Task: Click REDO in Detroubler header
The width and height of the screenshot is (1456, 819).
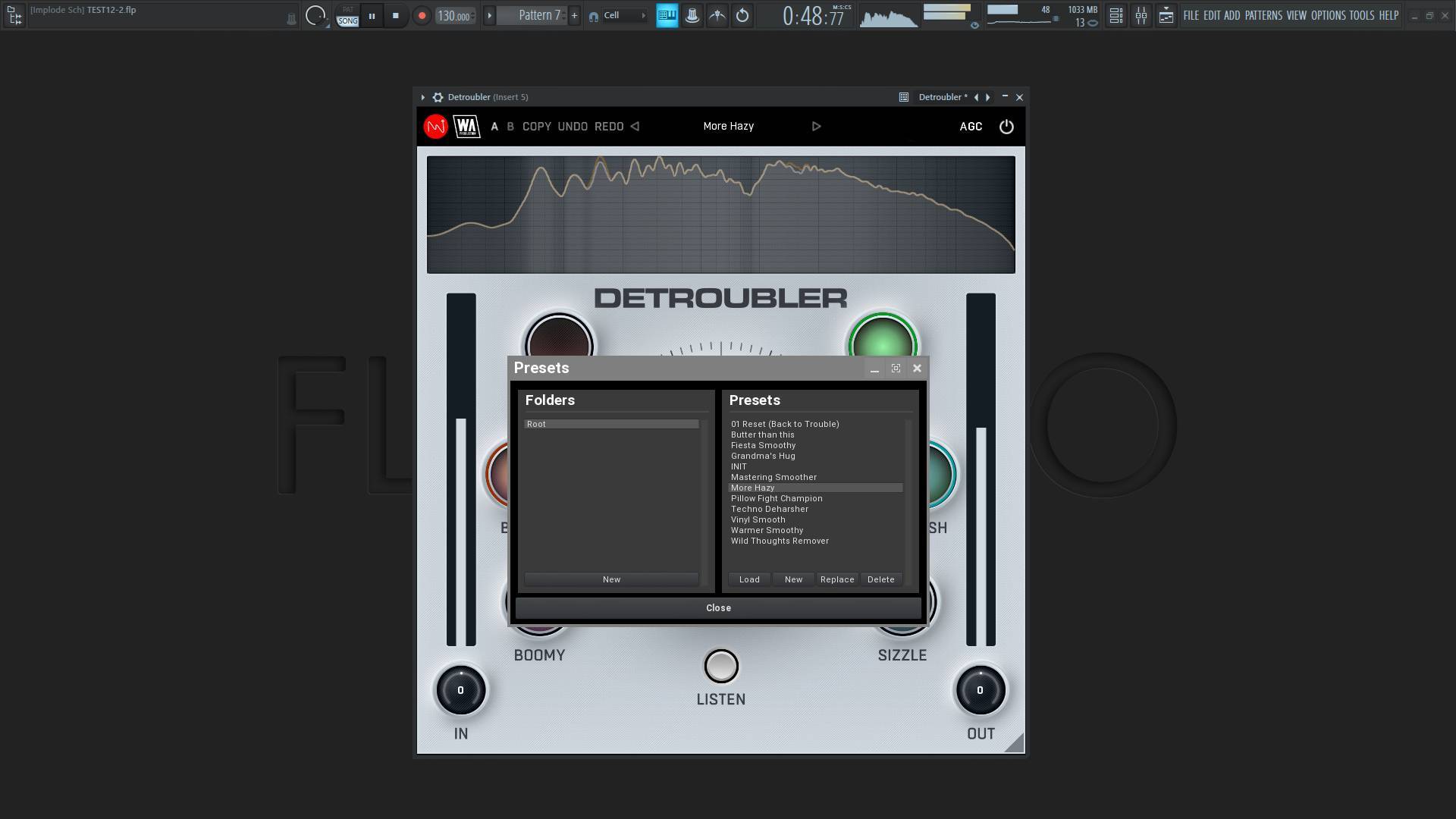Action: [609, 127]
